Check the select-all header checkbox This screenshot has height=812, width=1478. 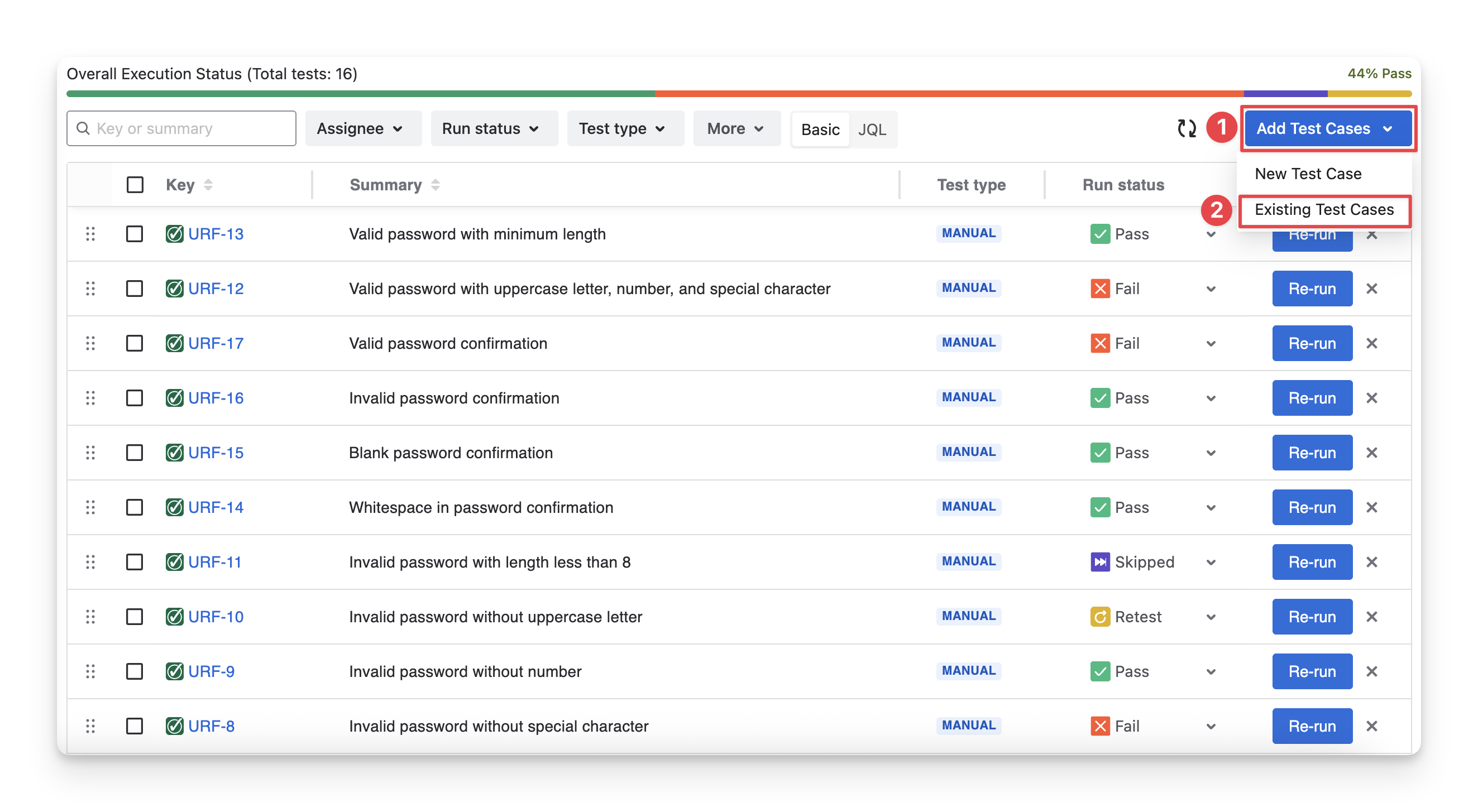(135, 185)
